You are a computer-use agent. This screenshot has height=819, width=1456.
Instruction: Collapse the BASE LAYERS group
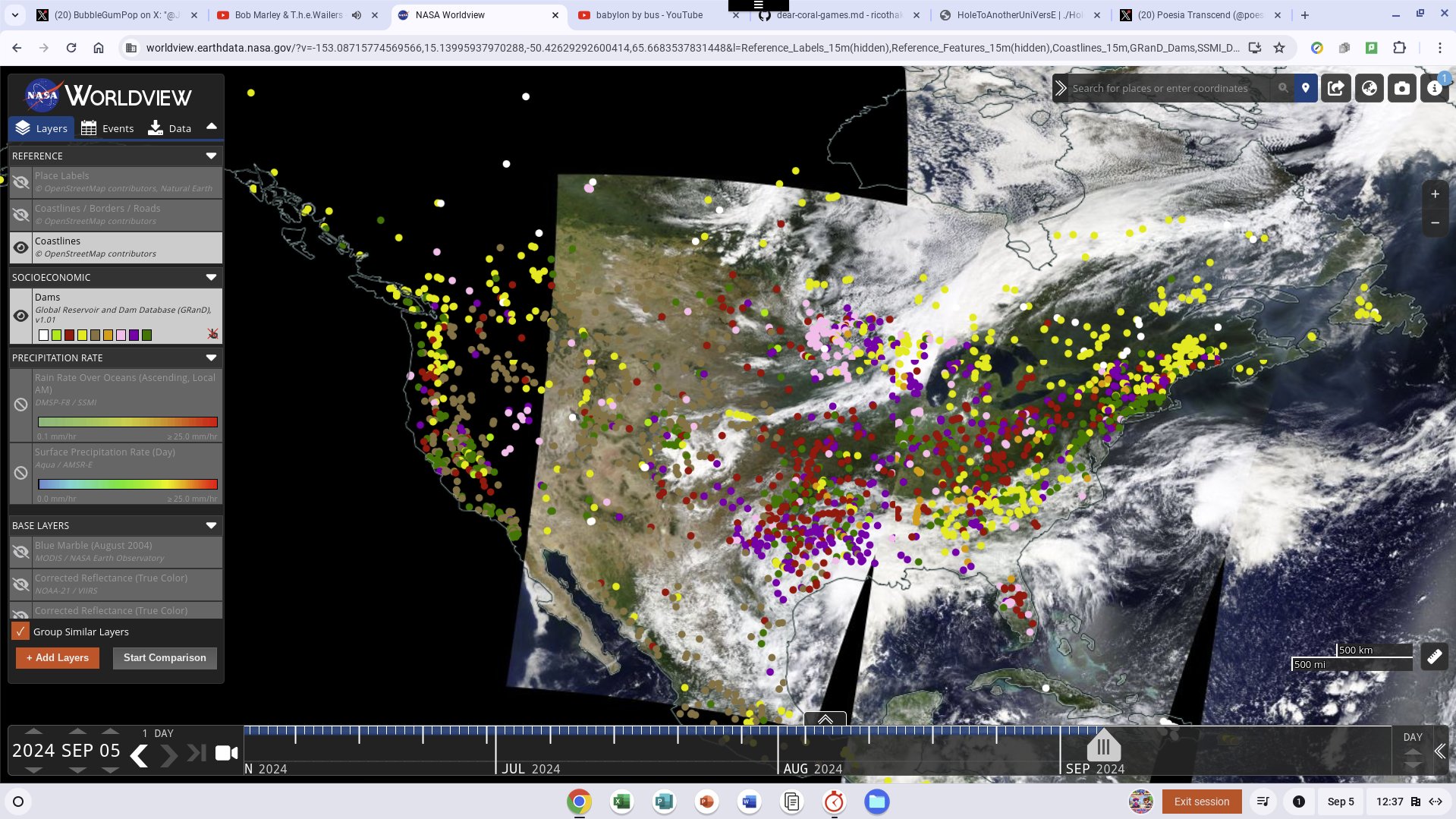[x=211, y=525]
